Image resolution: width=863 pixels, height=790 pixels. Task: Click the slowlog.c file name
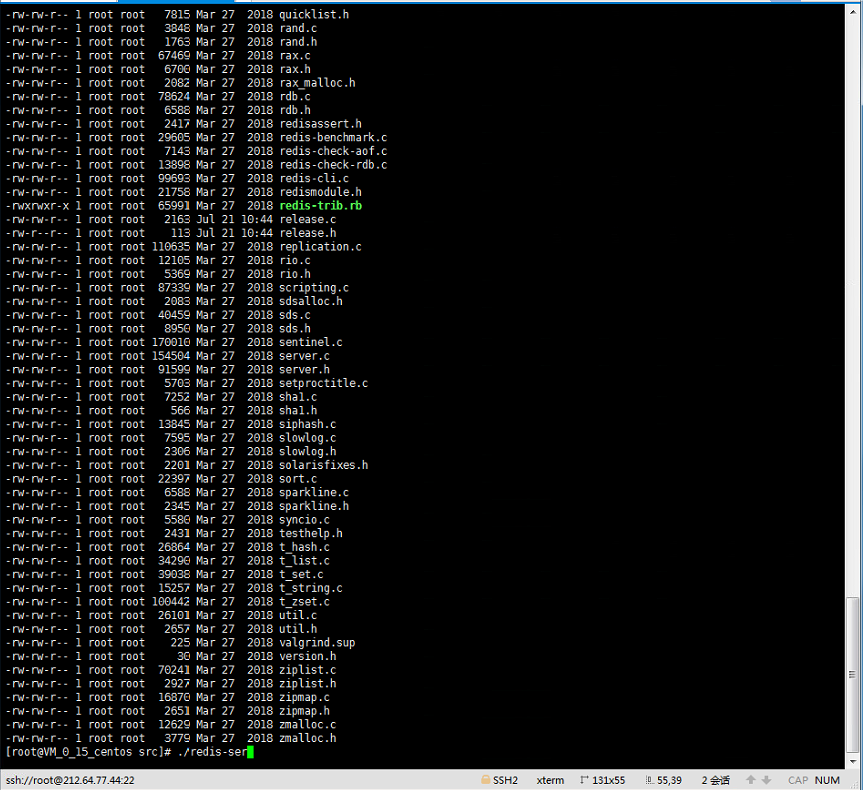click(307, 438)
